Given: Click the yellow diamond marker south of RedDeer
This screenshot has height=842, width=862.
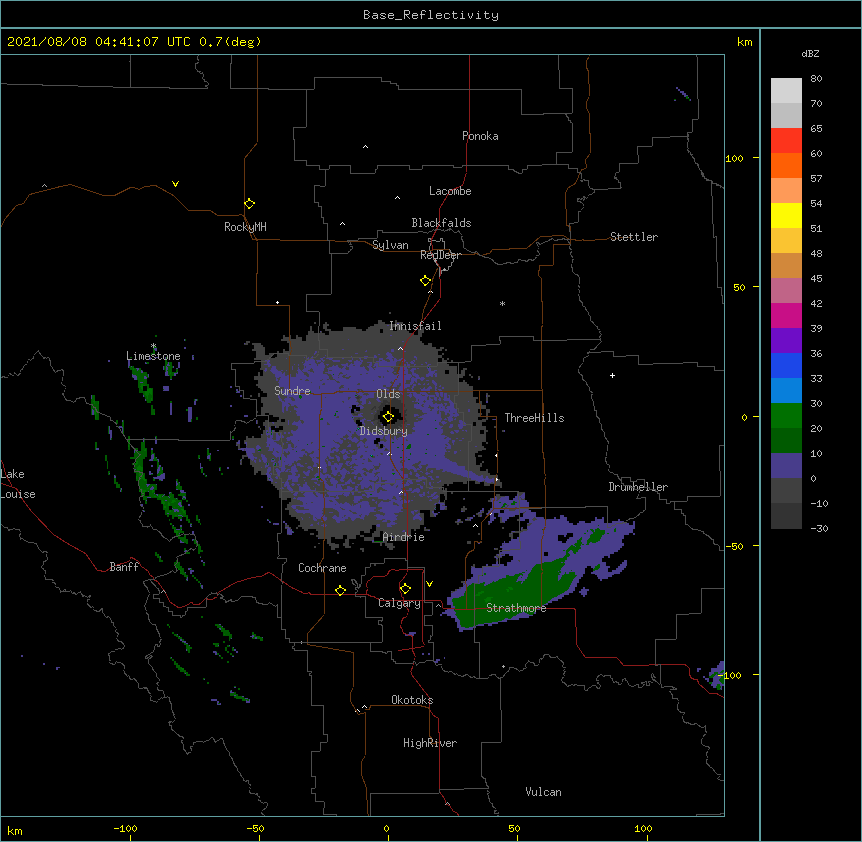Looking at the screenshot, I should pos(426,281).
